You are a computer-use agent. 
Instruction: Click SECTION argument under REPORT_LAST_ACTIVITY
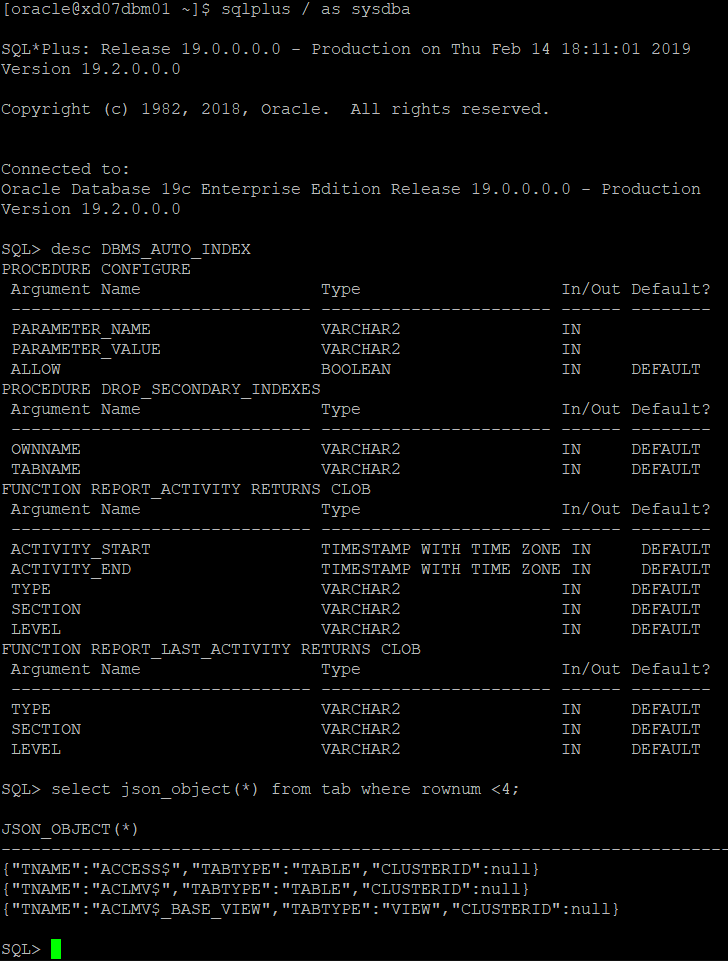click(x=46, y=730)
